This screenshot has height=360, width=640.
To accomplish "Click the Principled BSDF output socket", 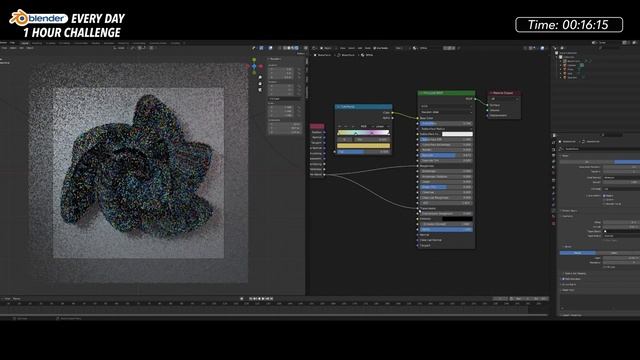I will tap(475, 99).
